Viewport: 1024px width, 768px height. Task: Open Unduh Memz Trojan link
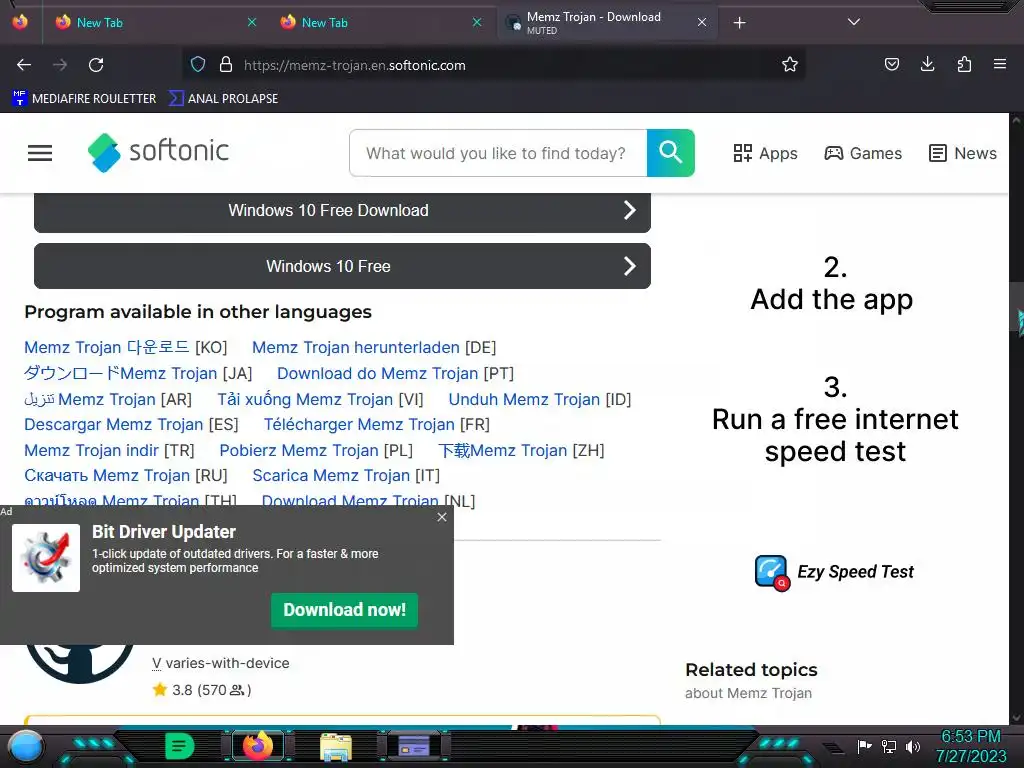[x=524, y=399]
